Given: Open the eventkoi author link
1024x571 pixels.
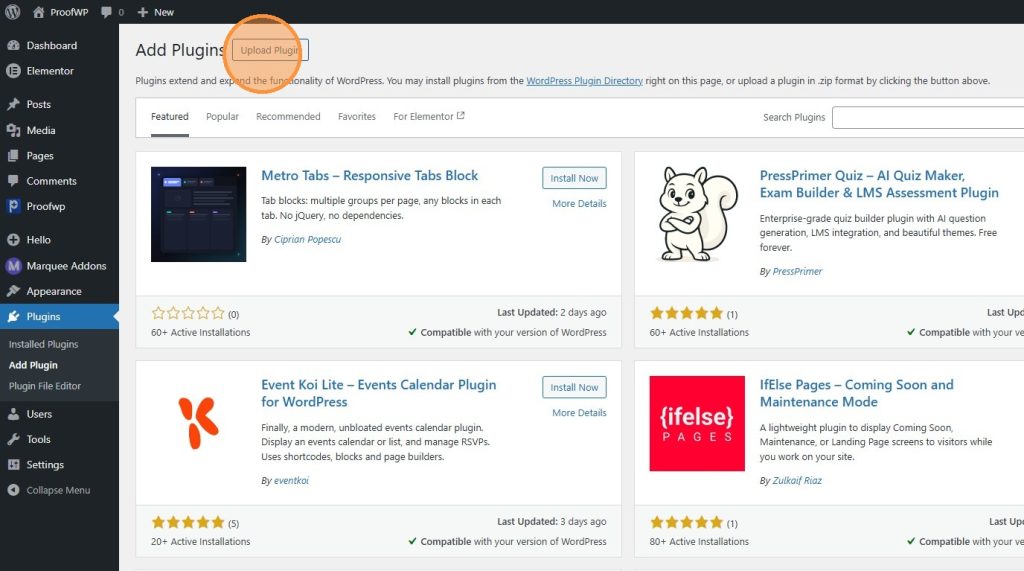Looking at the screenshot, I should (x=291, y=480).
